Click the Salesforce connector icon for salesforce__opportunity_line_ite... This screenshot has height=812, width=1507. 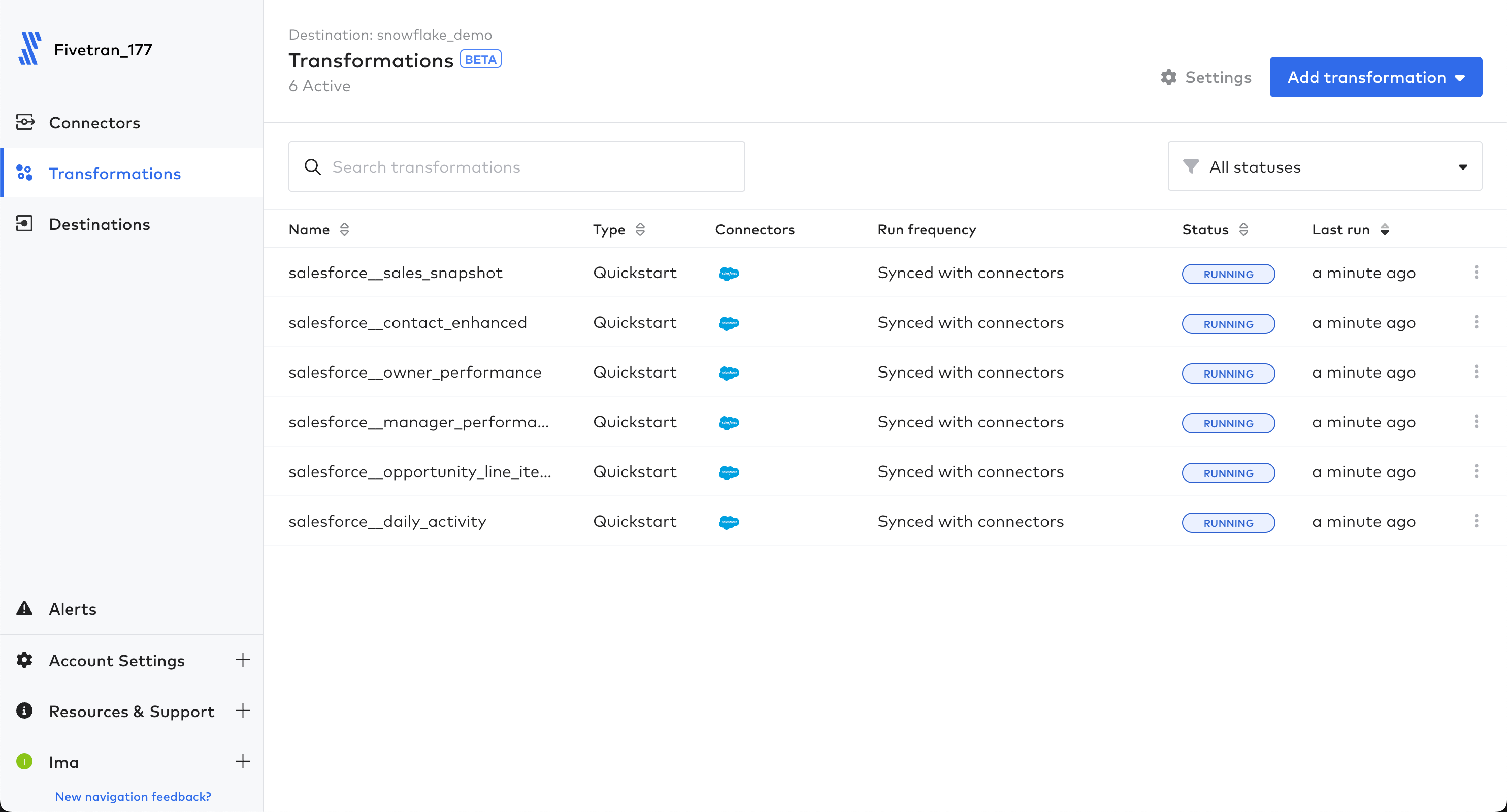[x=728, y=472]
